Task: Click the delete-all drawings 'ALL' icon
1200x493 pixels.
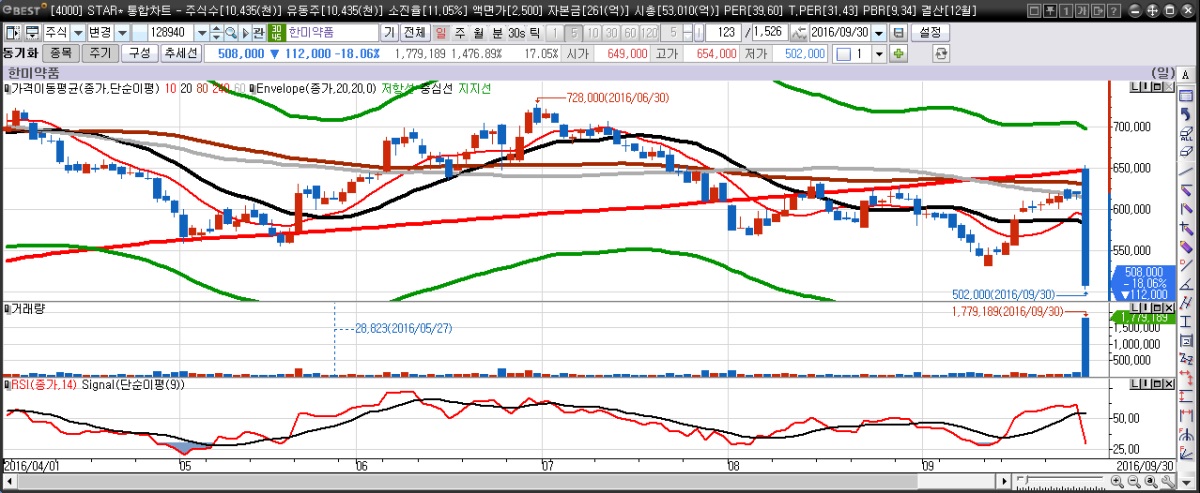Action: (1186, 134)
